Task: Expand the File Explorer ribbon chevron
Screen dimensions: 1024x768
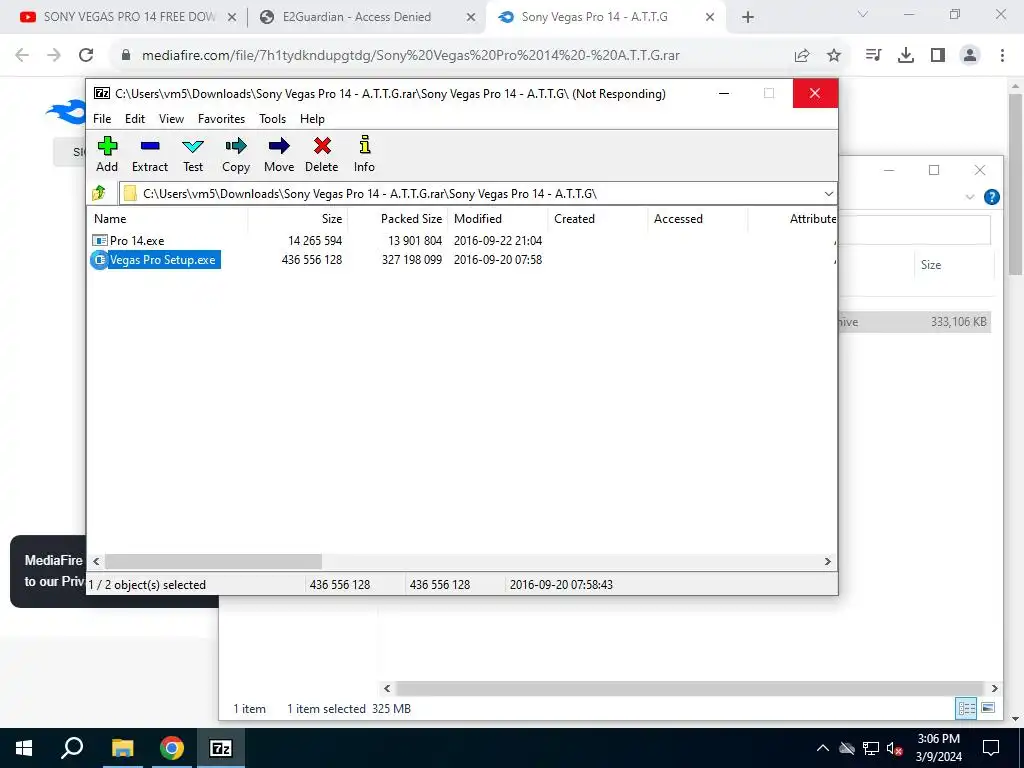Action: [970, 197]
